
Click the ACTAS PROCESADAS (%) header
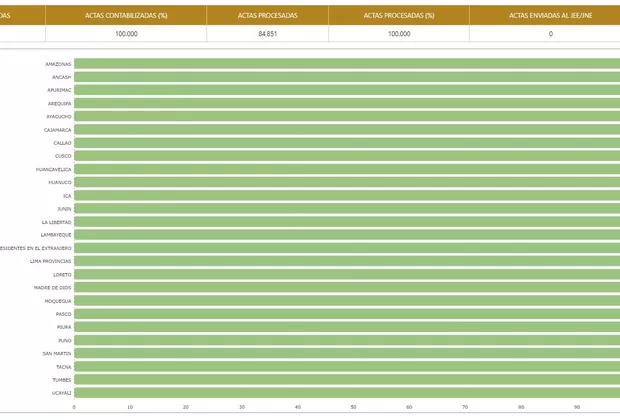click(399, 15)
